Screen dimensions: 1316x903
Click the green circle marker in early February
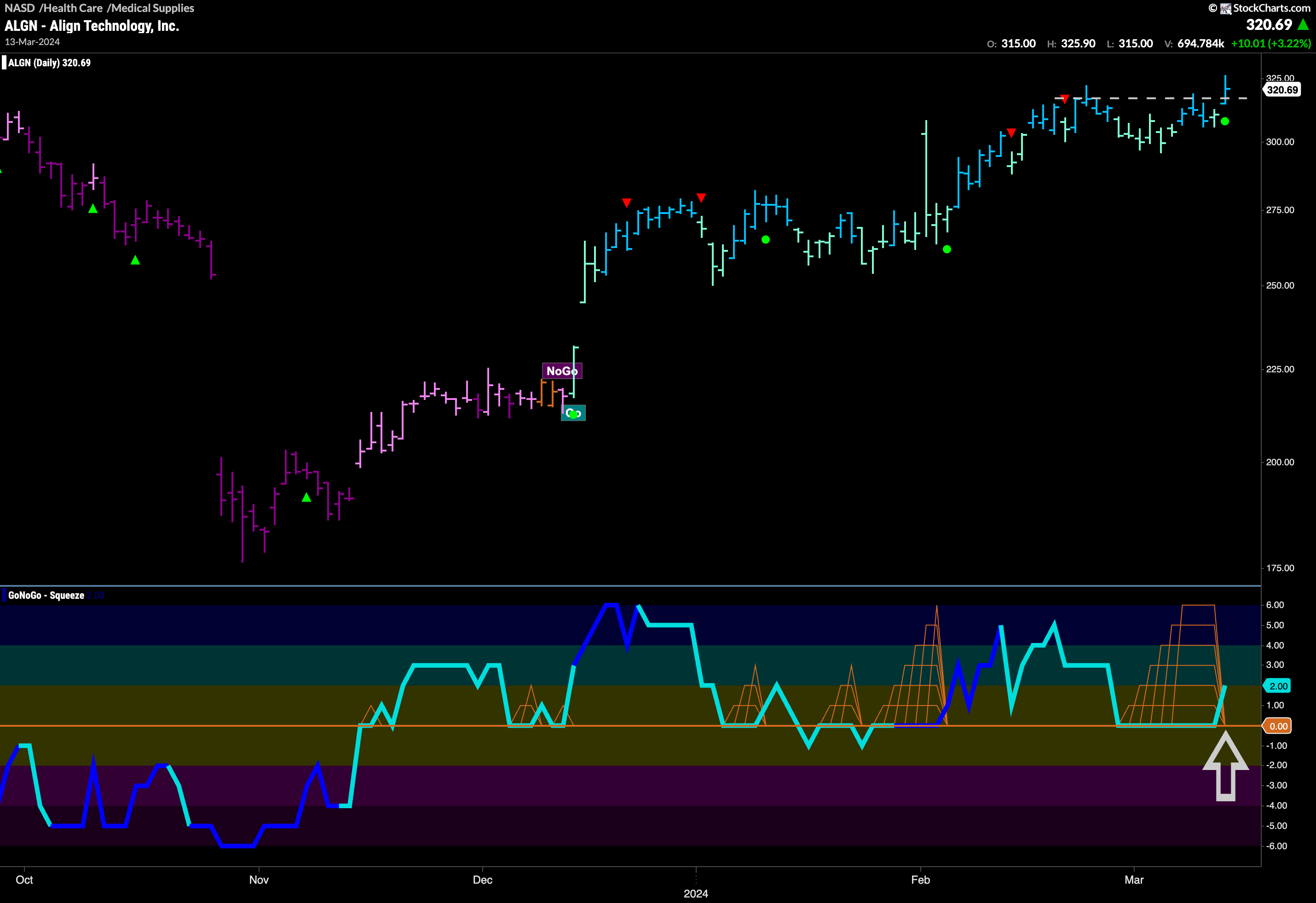(947, 249)
